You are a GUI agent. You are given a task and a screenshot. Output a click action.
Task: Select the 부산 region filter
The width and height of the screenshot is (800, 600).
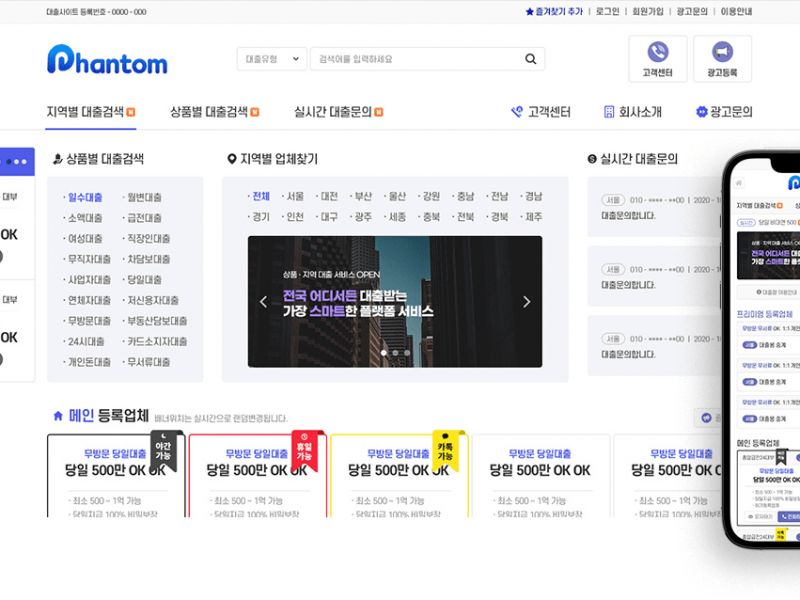363,196
